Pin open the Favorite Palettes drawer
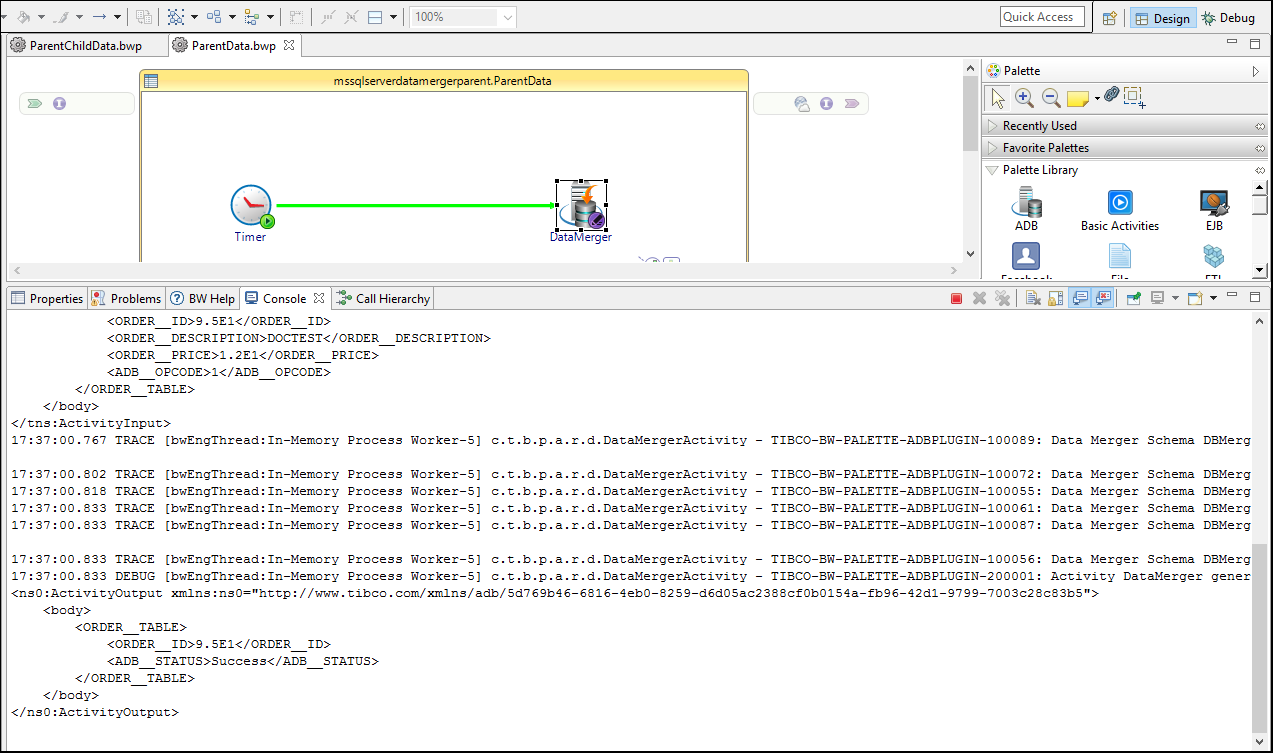 [x=1259, y=148]
